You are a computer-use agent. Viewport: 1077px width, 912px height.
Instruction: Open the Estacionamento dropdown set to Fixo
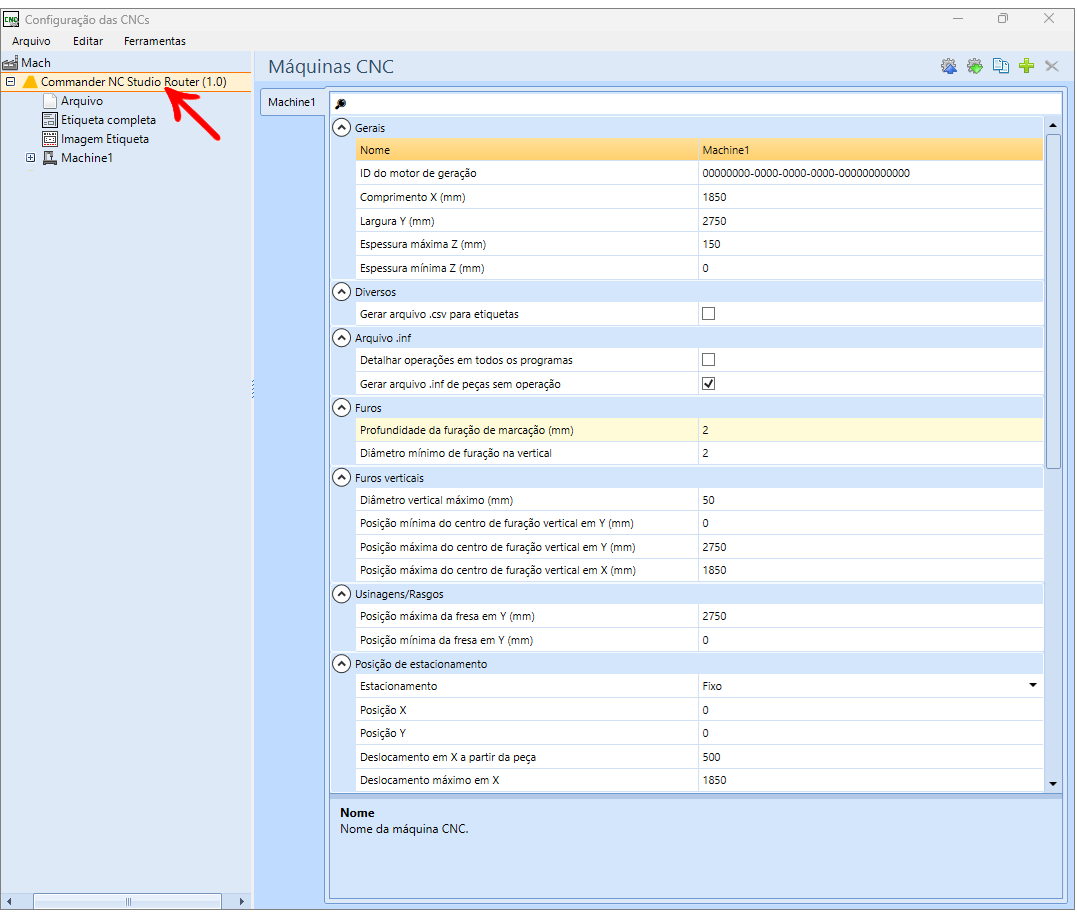(x=1032, y=686)
